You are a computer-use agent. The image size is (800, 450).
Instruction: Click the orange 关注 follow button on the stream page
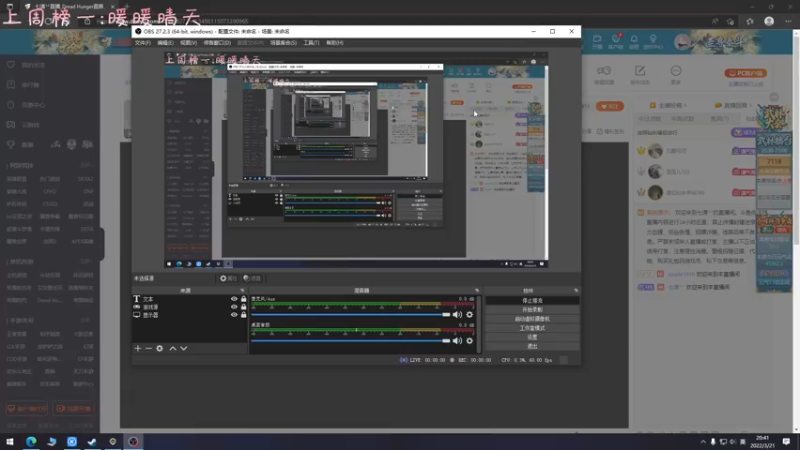pos(609,107)
